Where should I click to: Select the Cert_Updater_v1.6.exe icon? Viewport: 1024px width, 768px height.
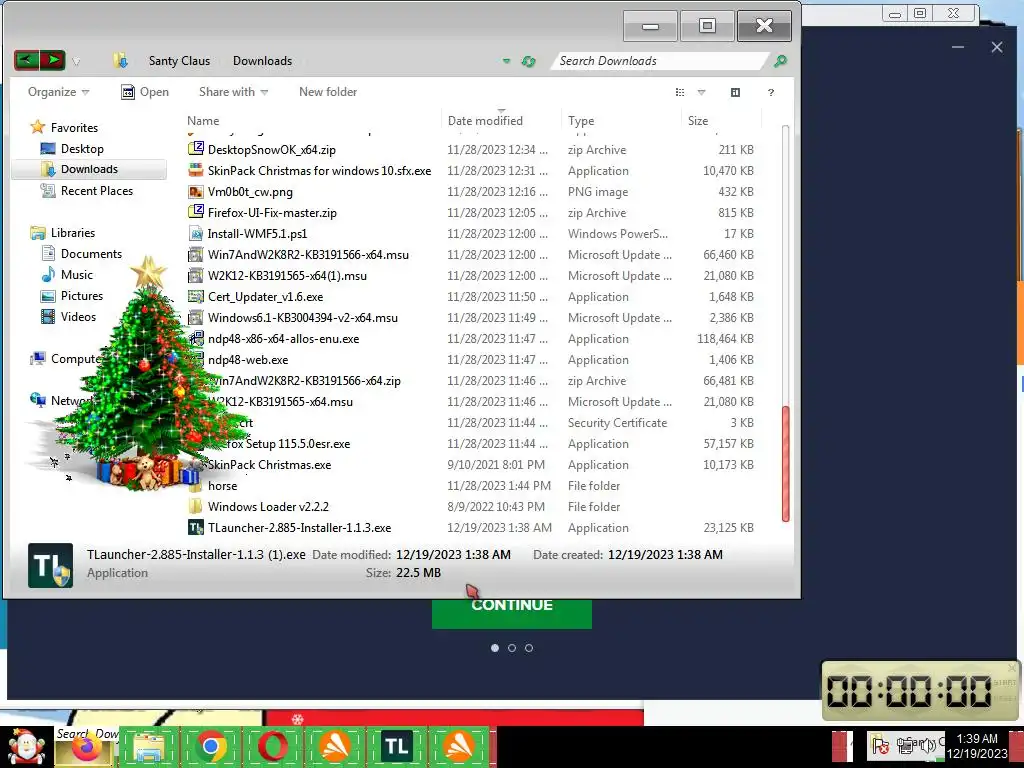195,296
